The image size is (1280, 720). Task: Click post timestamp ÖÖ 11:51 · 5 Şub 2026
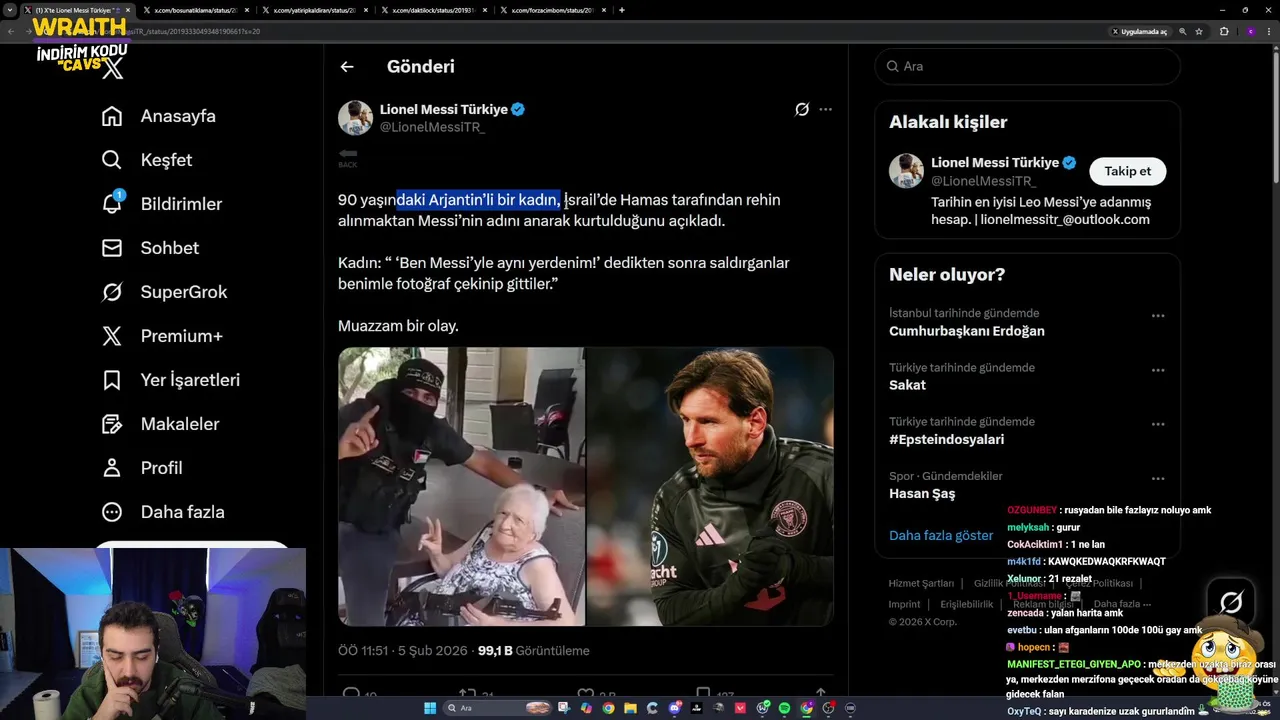403,650
